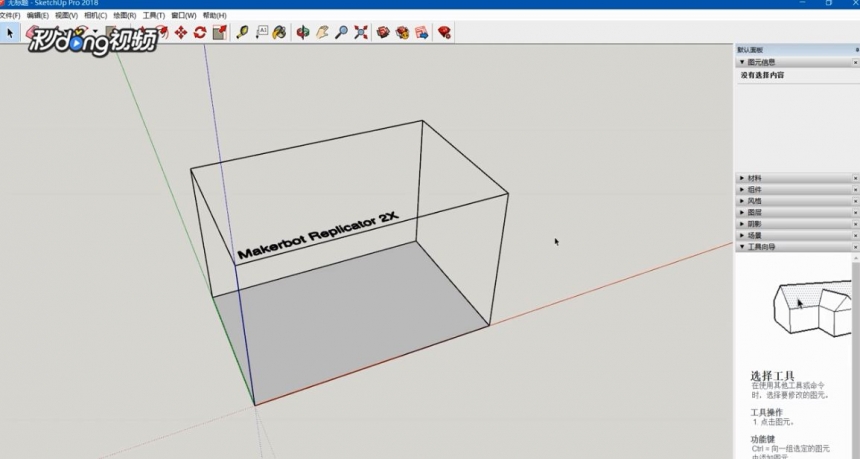Close the 风格 panel
860x459 pixels.
[856, 201]
